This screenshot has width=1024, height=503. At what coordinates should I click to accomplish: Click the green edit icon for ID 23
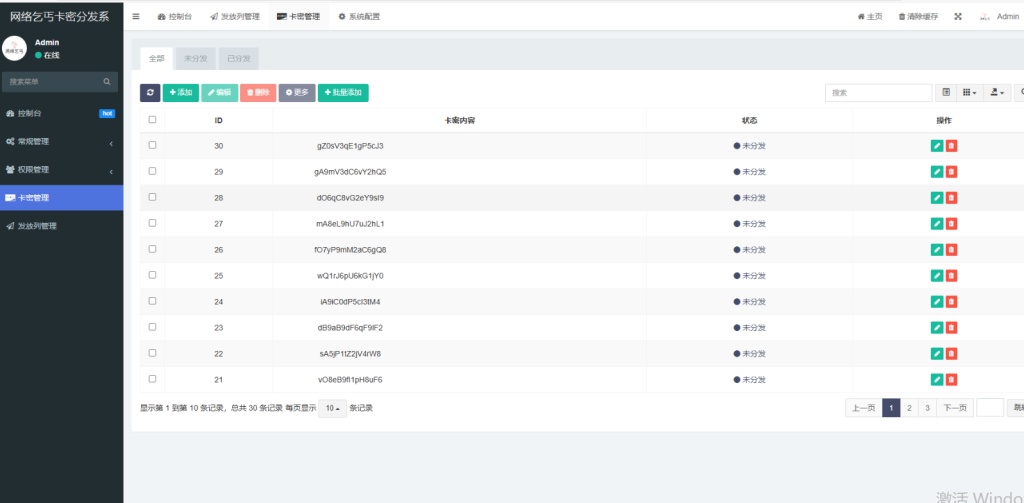pyautogui.click(x=937, y=328)
